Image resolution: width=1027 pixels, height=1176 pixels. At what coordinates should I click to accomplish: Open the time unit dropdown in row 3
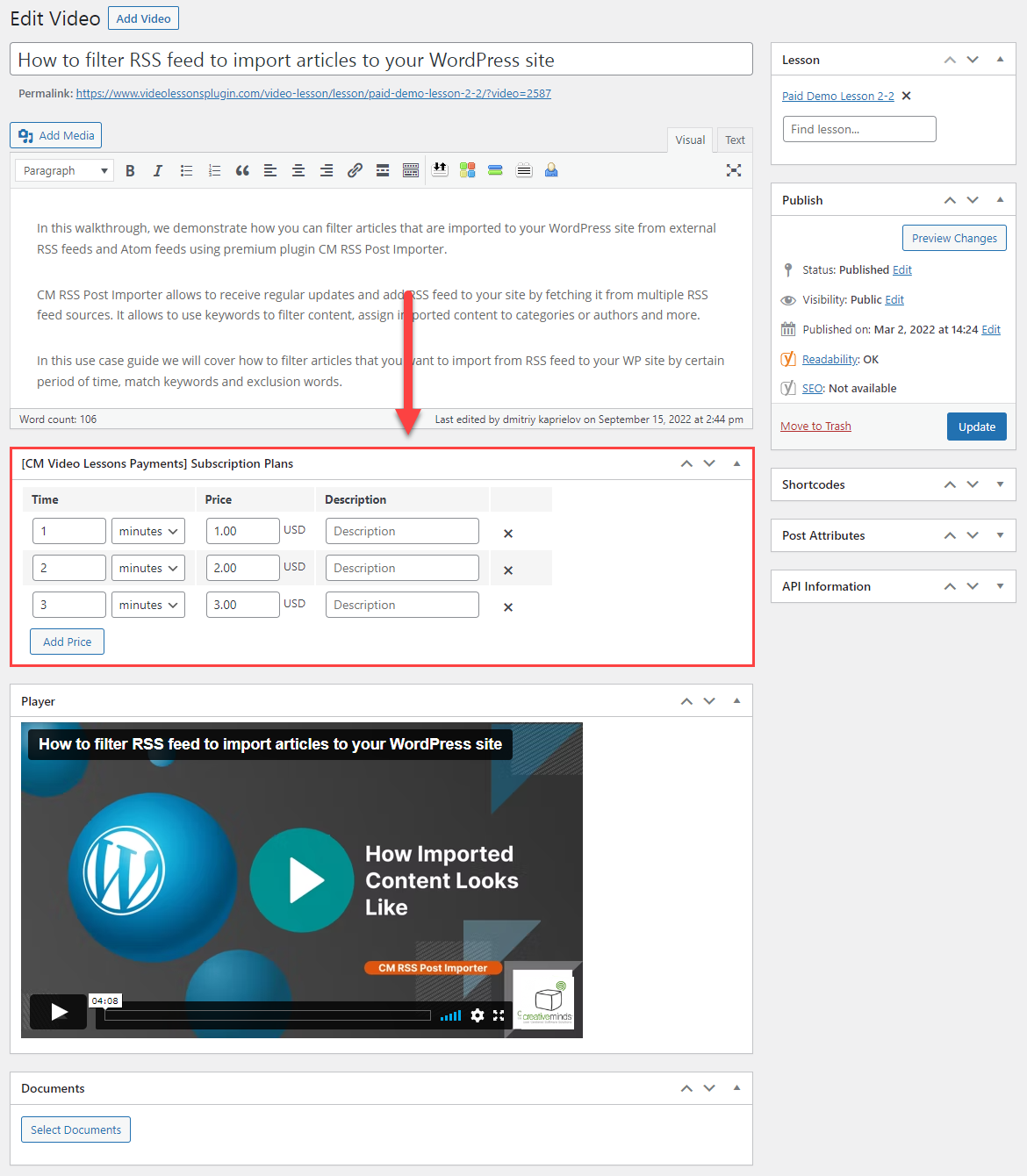[148, 605]
